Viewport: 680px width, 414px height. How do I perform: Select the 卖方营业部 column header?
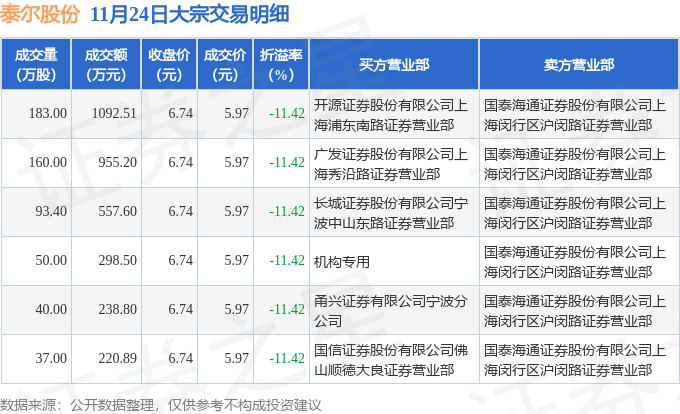[x=579, y=65]
